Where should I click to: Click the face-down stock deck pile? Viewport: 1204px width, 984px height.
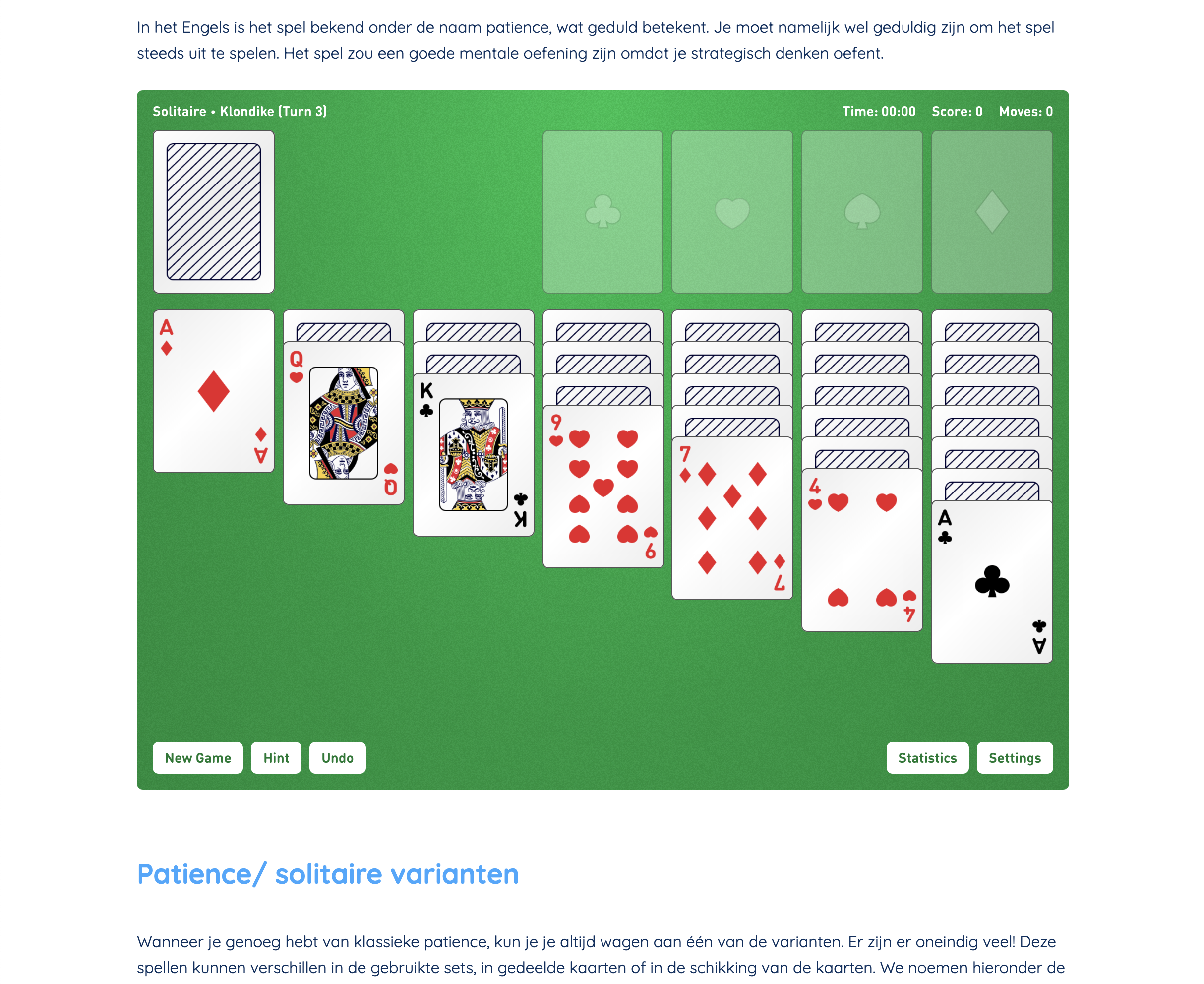(x=213, y=212)
